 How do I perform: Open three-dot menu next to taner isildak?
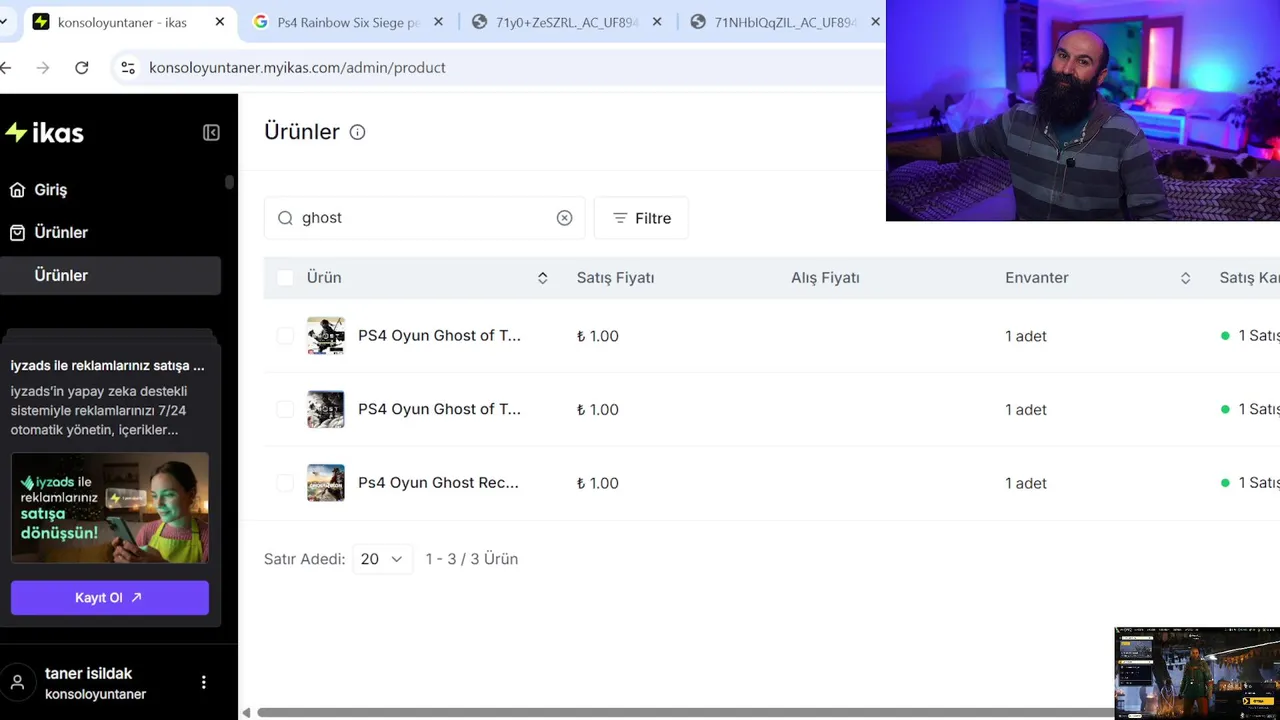(x=204, y=682)
